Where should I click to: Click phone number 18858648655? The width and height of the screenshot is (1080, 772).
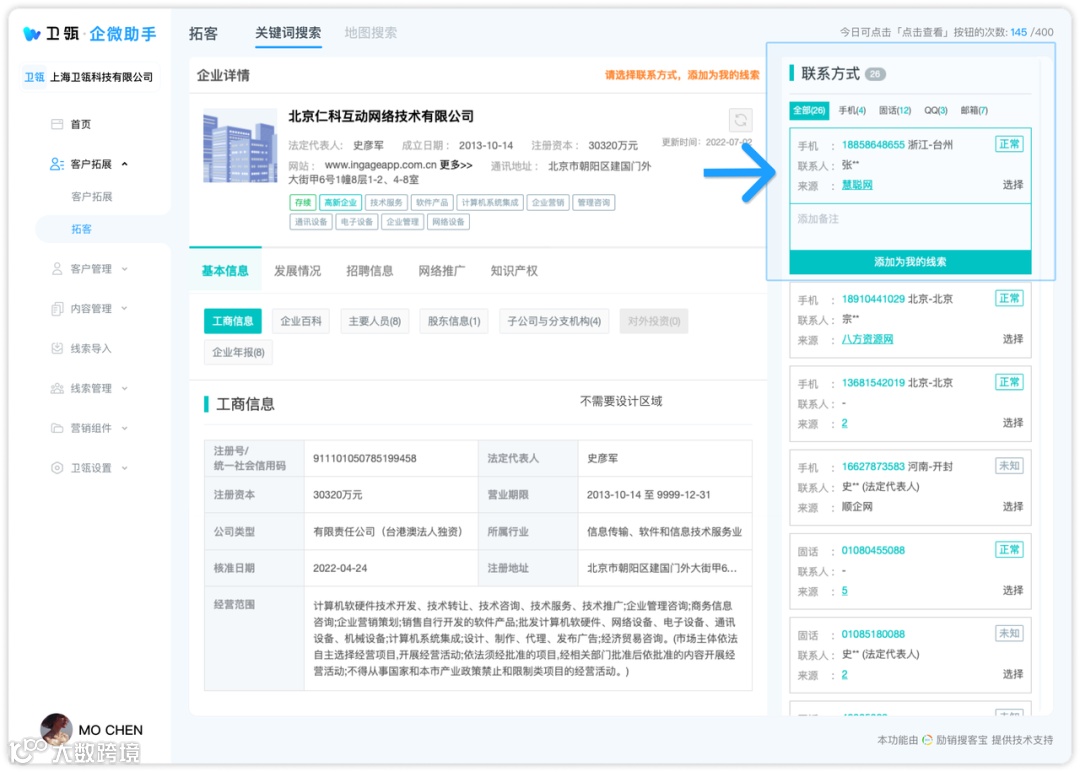pos(873,145)
